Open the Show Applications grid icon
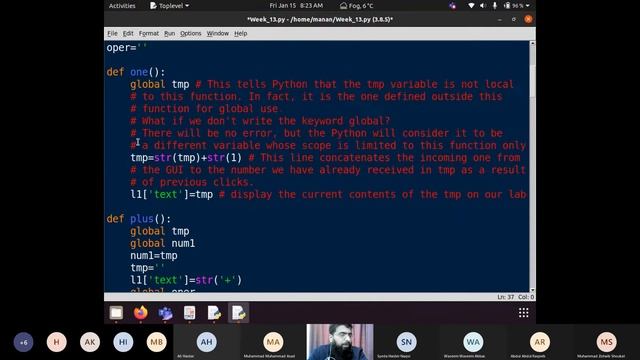This screenshot has width=640, height=360. click(524, 313)
